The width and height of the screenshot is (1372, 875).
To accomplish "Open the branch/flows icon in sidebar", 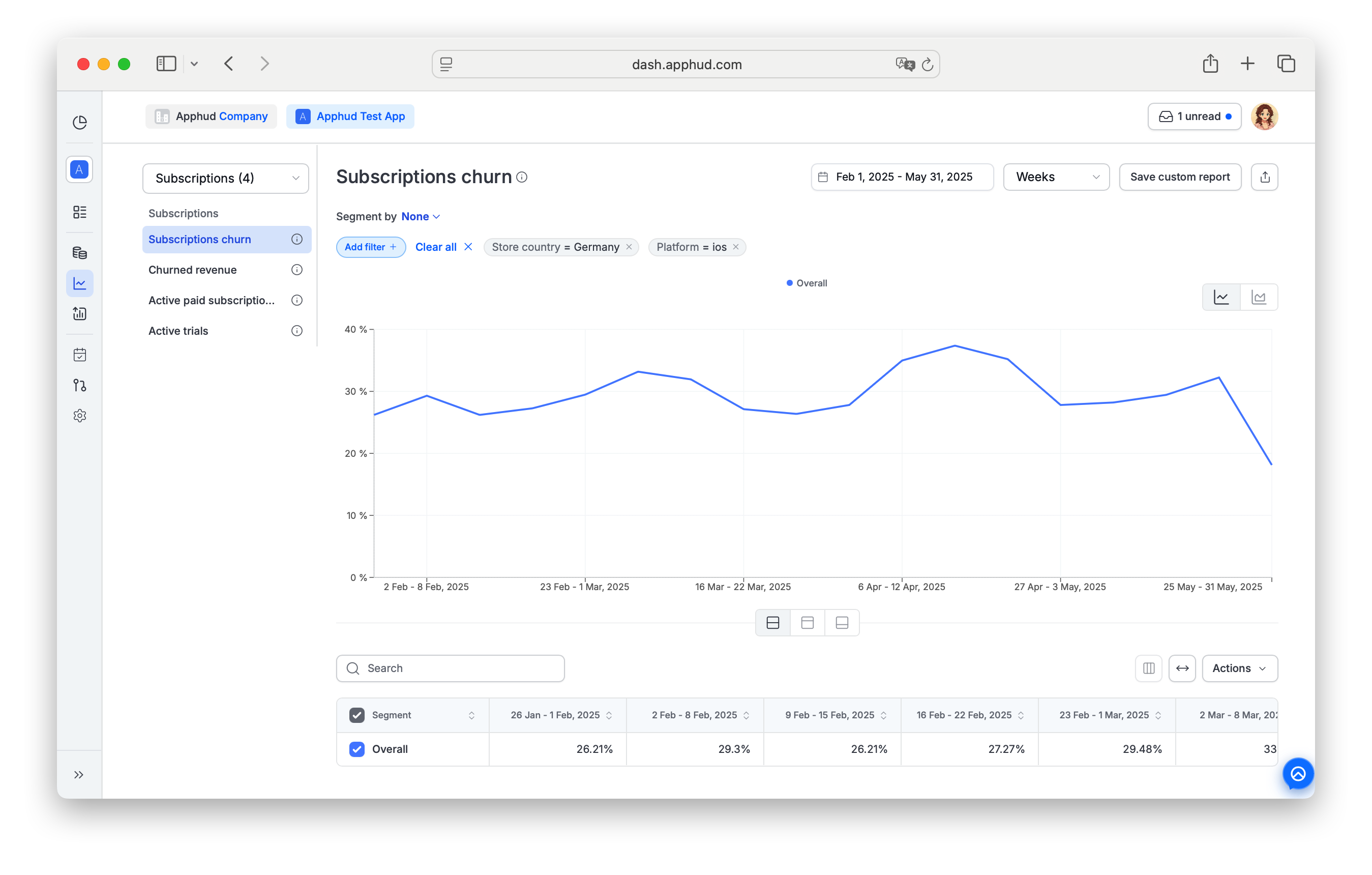I will tap(80, 385).
